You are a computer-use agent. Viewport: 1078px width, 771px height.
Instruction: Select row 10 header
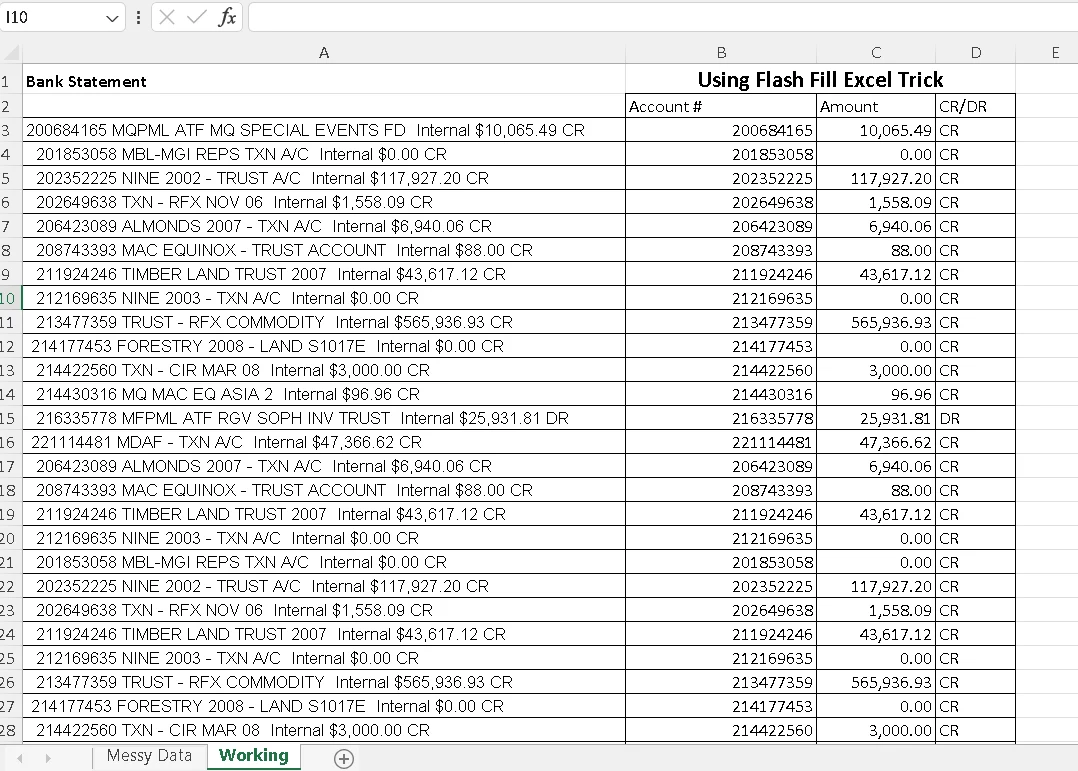(x=10, y=298)
